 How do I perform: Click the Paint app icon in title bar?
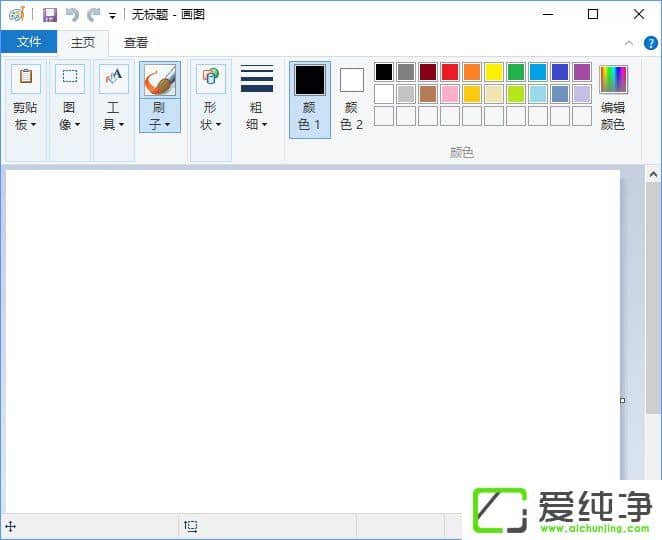click(x=17, y=14)
